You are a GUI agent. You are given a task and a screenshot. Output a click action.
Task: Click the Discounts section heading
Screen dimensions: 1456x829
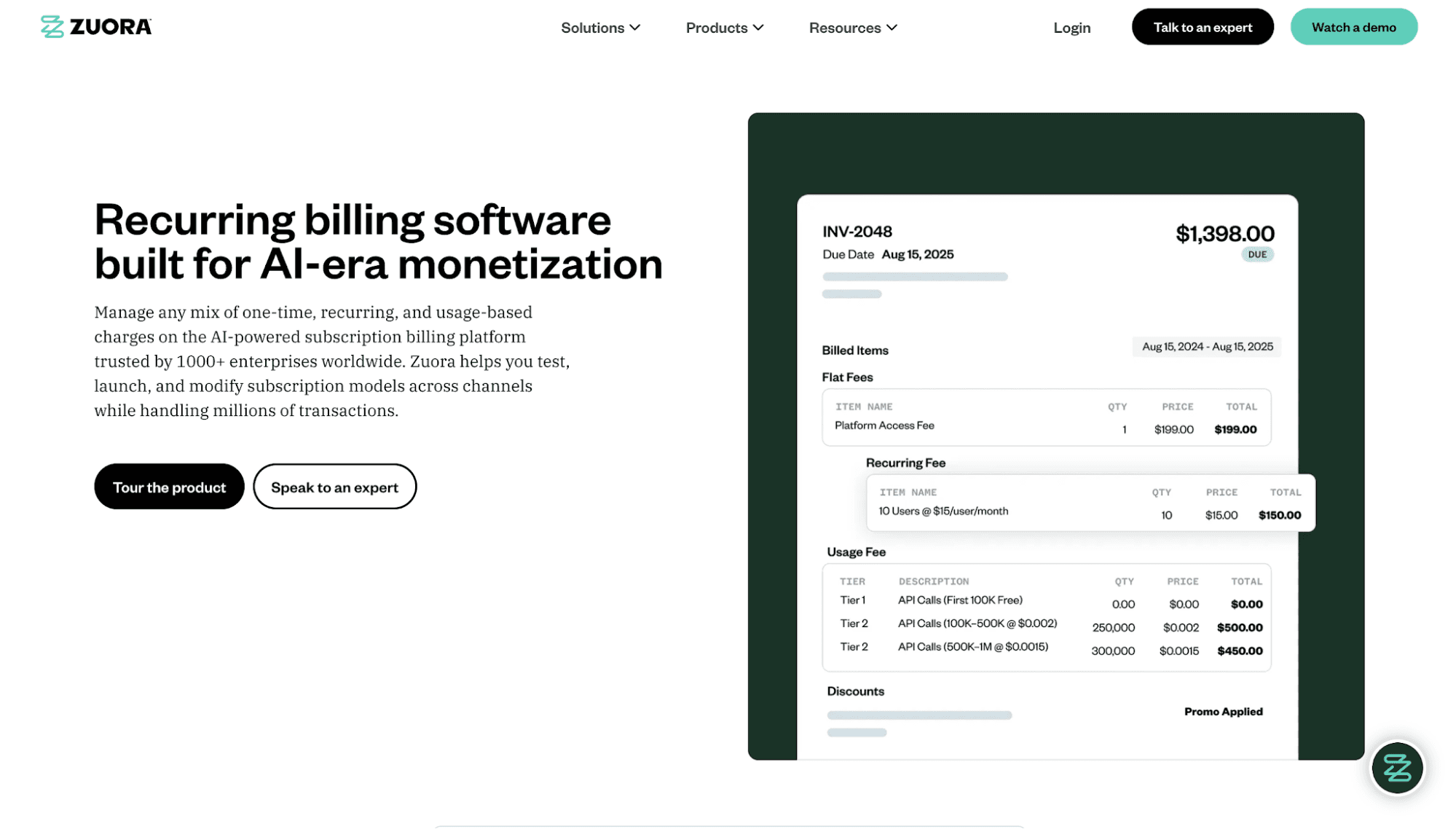click(855, 691)
